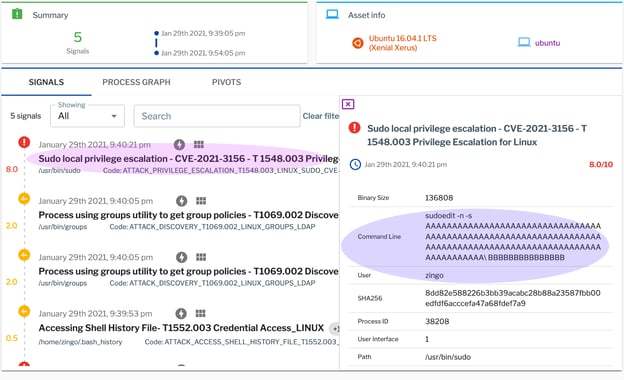Click the green Summary clipboard icon
The height and width of the screenshot is (380, 624).
(x=17, y=14)
